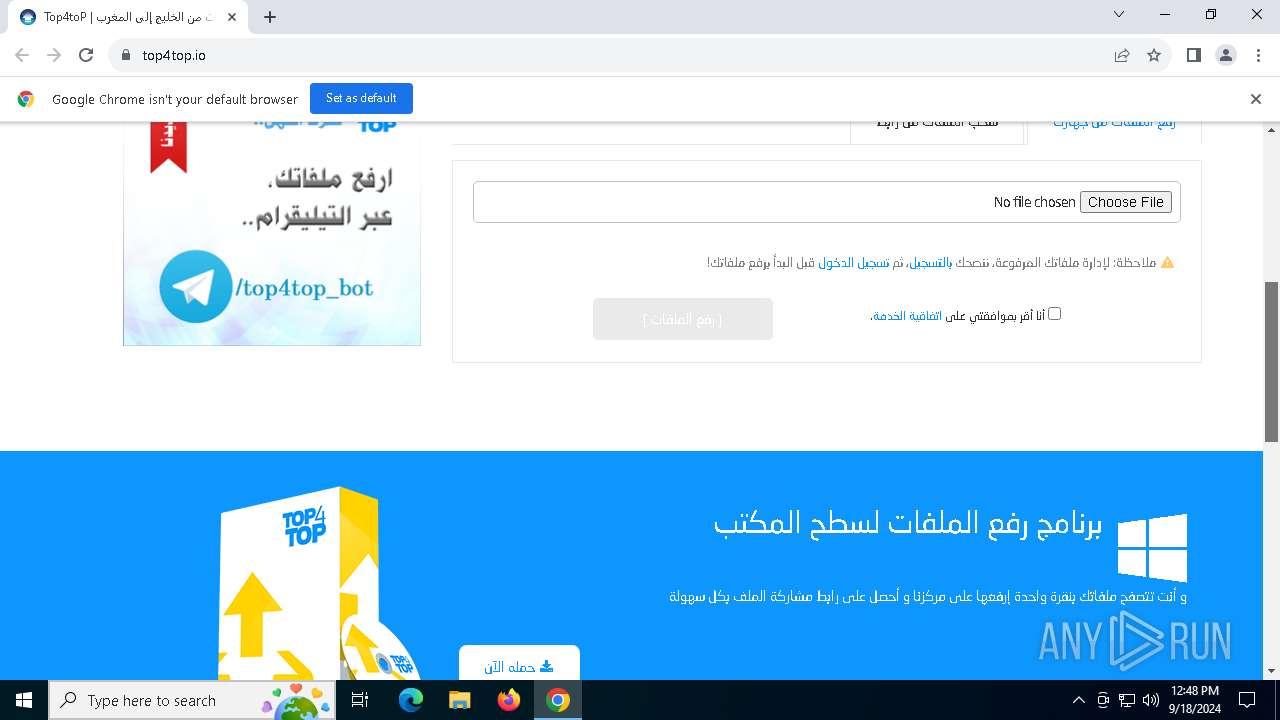Open the Windows Start menu
The image size is (1280, 720).
[24, 700]
